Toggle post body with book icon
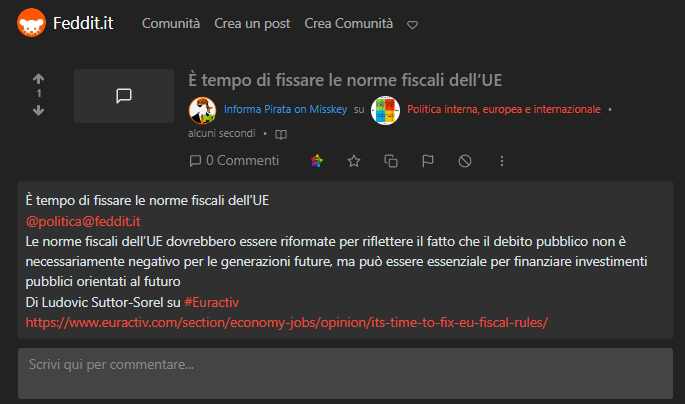The height and width of the screenshot is (404, 685). [x=281, y=134]
